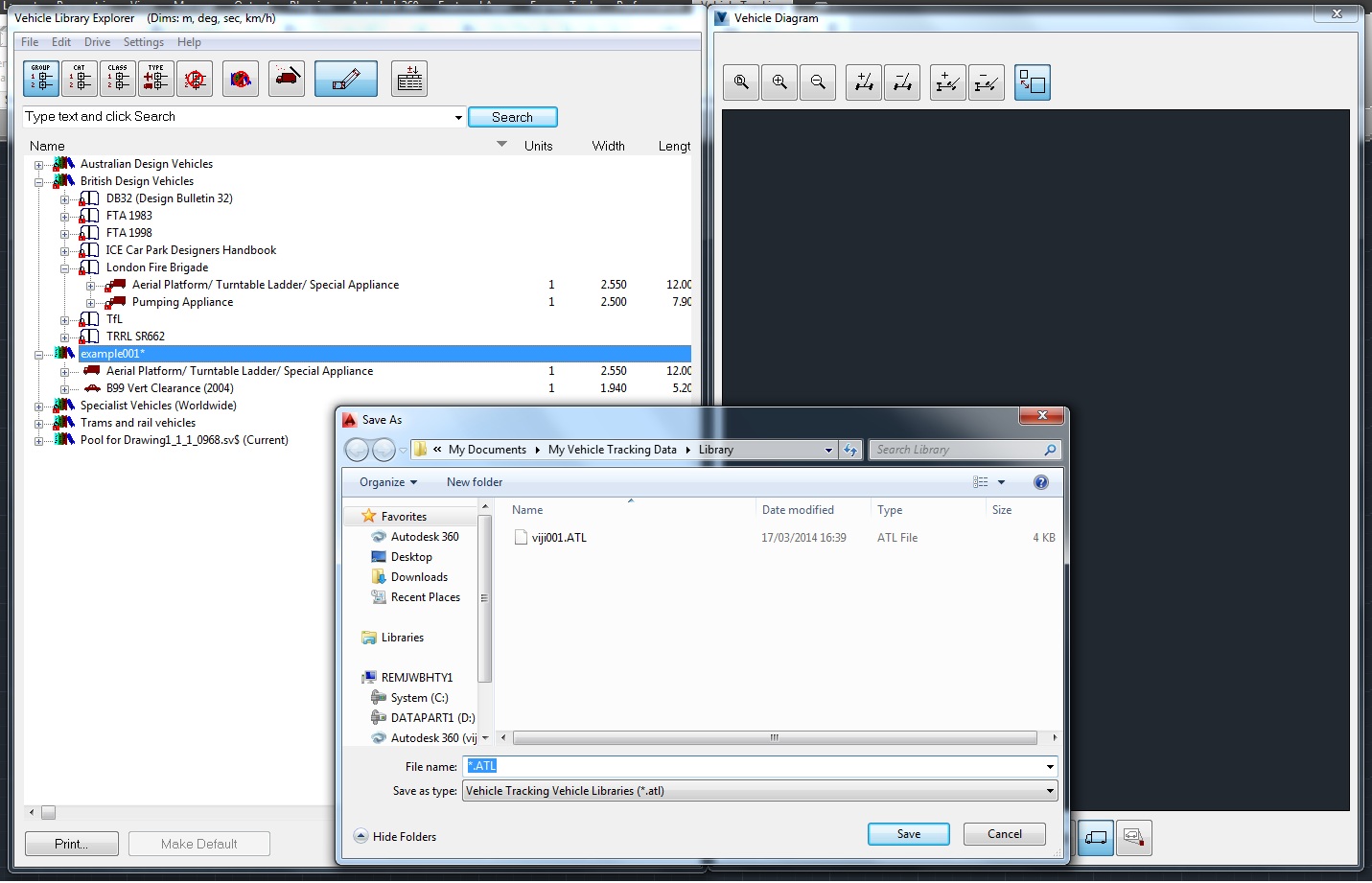
Task: Open the Help menu
Action: 189,42
